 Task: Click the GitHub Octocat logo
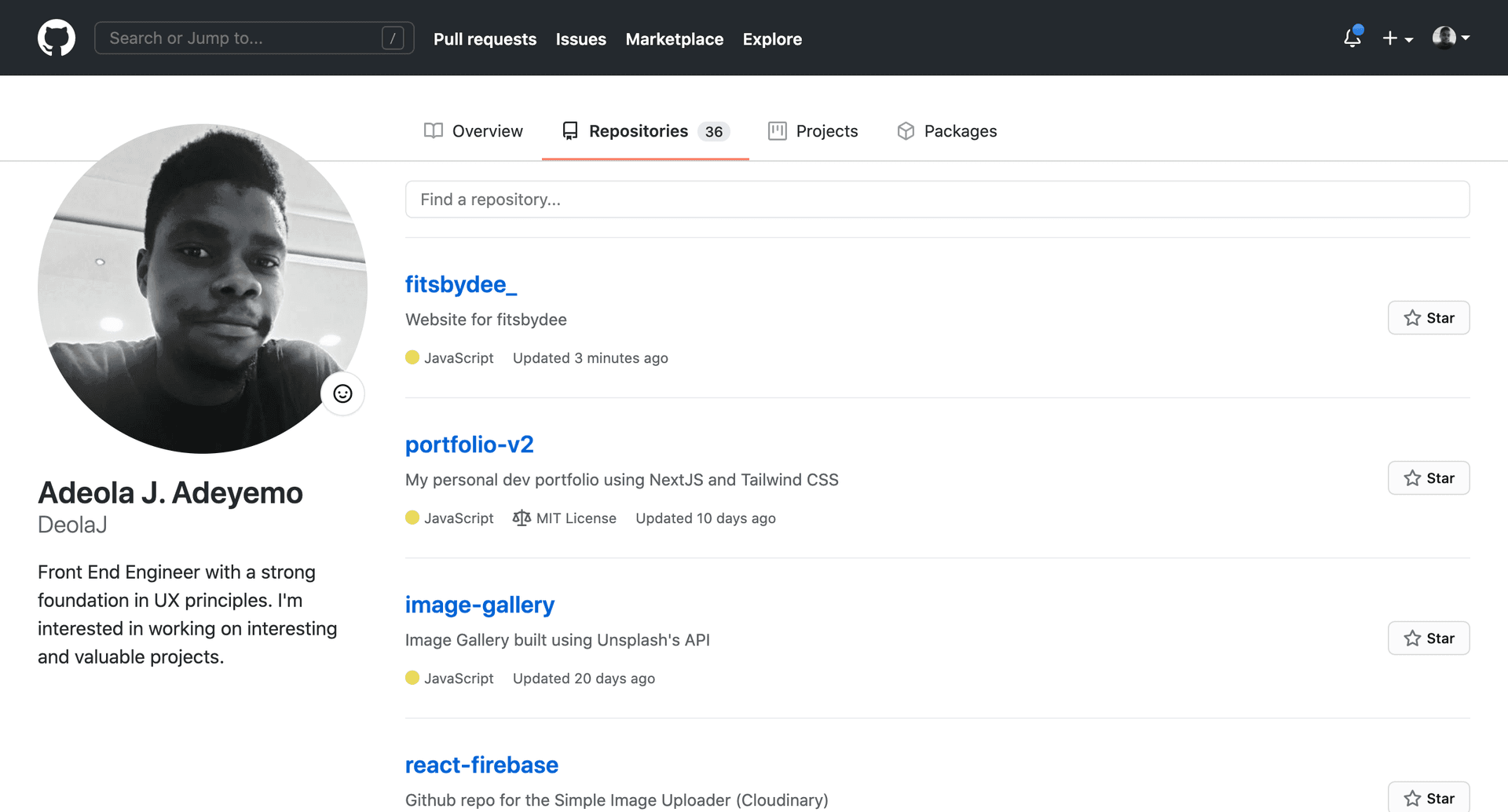[x=57, y=38]
